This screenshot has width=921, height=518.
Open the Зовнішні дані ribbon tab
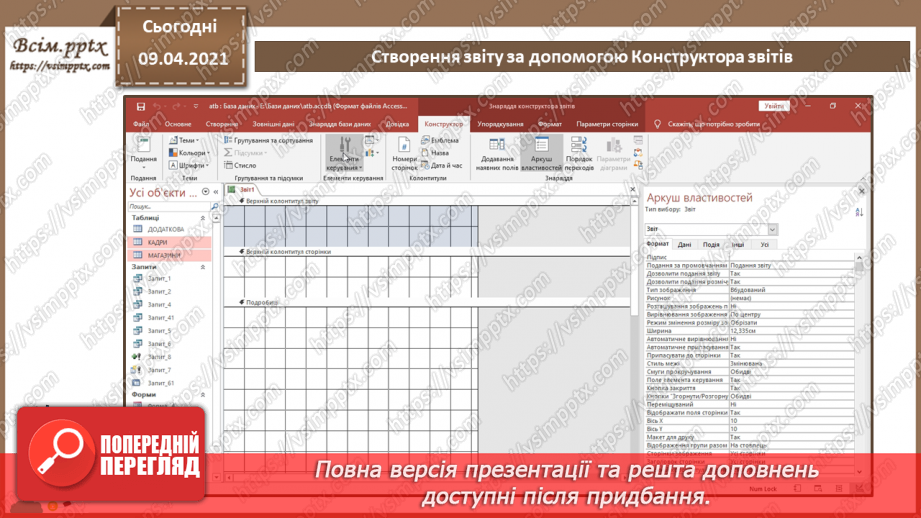point(273,124)
